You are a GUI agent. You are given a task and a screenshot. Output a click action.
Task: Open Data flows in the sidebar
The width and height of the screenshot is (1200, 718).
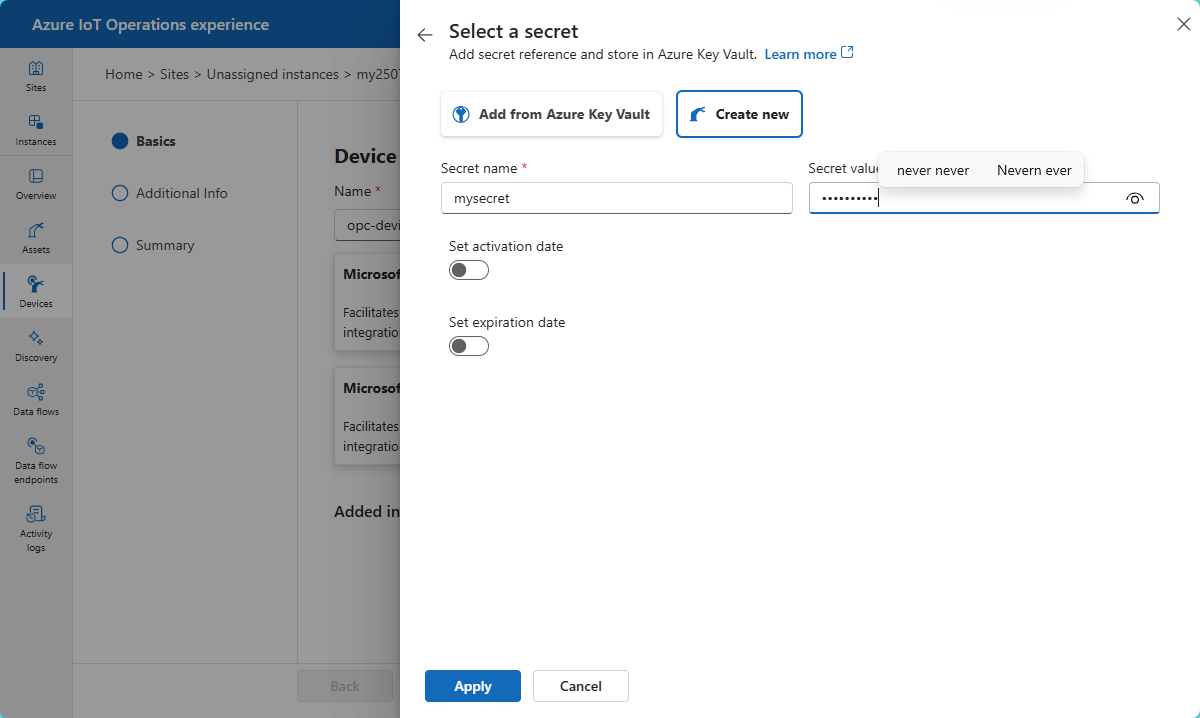point(36,400)
